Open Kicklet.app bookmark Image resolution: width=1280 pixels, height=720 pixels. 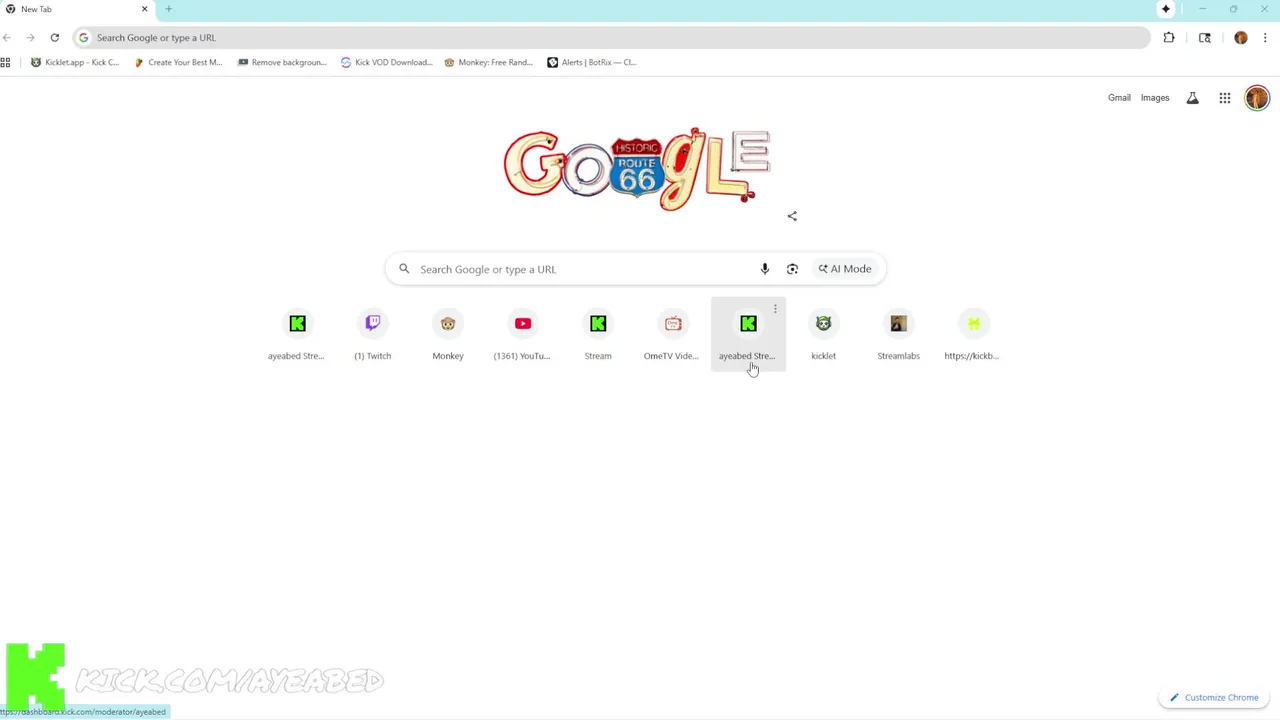tap(75, 62)
